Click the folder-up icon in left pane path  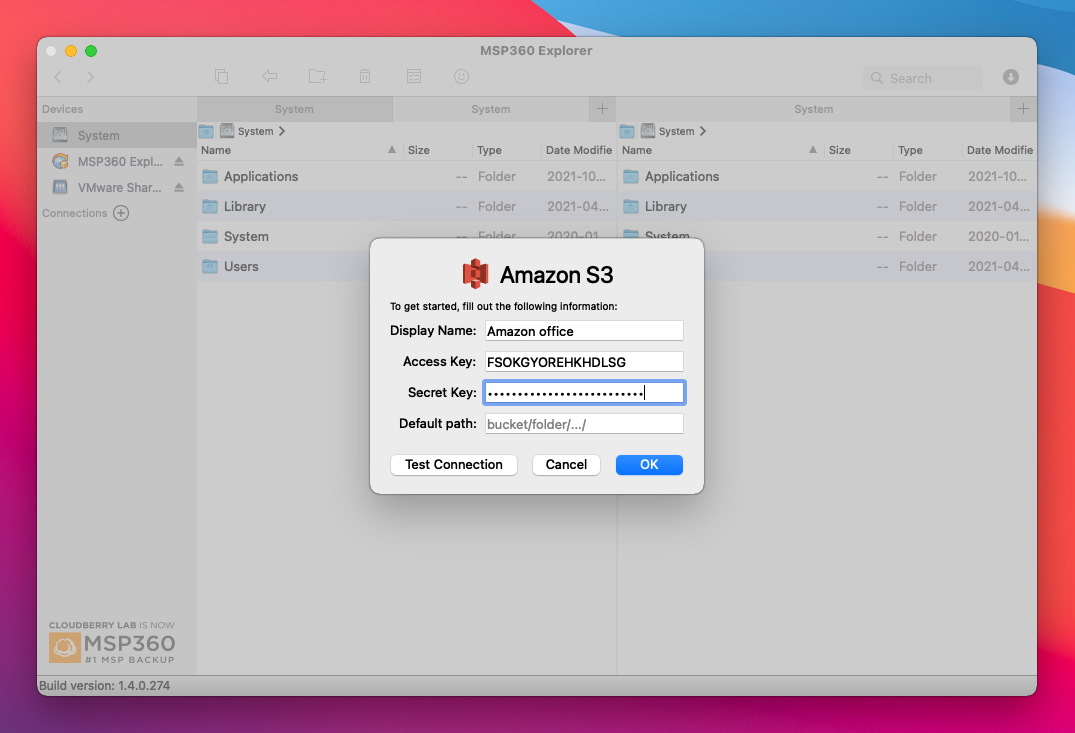point(206,131)
